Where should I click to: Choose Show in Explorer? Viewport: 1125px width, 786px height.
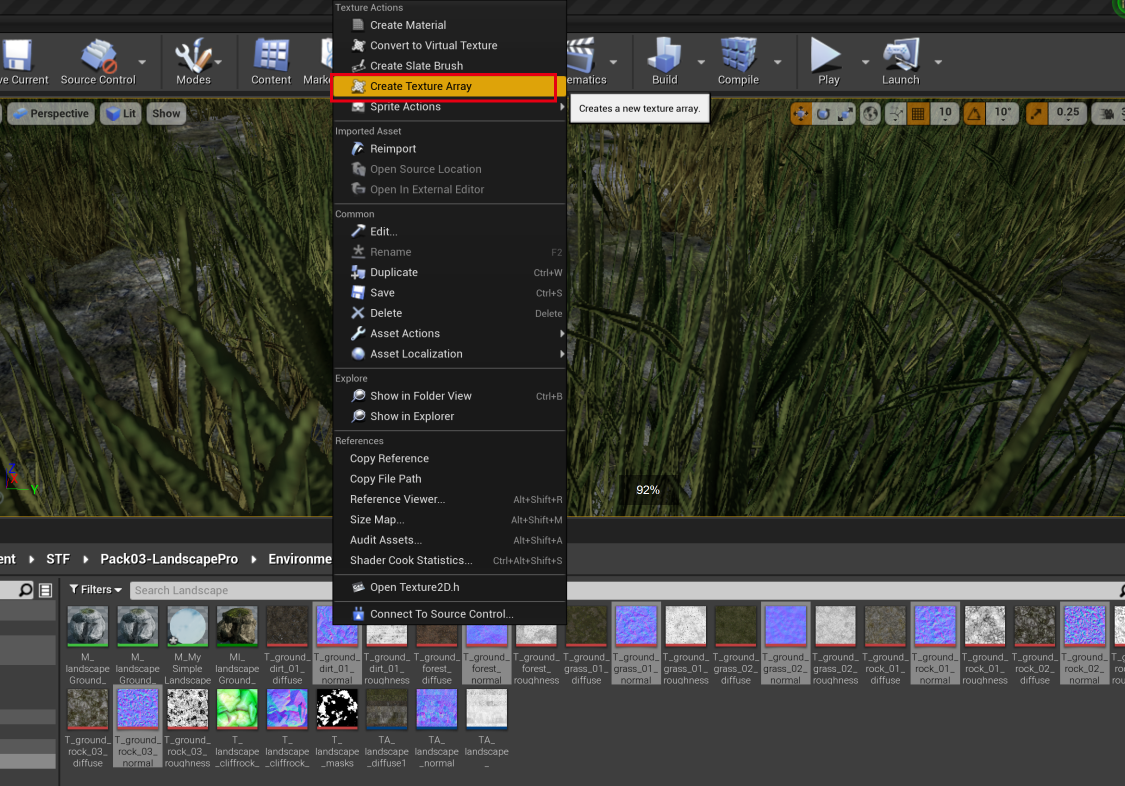(450, 416)
